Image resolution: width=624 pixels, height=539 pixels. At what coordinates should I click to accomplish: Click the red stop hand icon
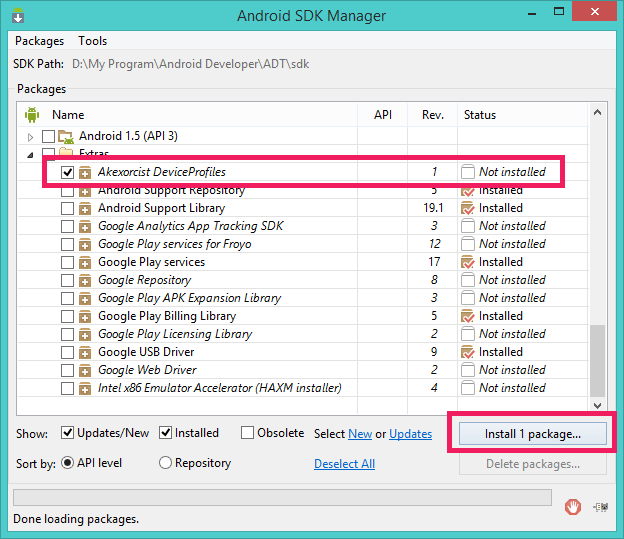click(x=573, y=507)
